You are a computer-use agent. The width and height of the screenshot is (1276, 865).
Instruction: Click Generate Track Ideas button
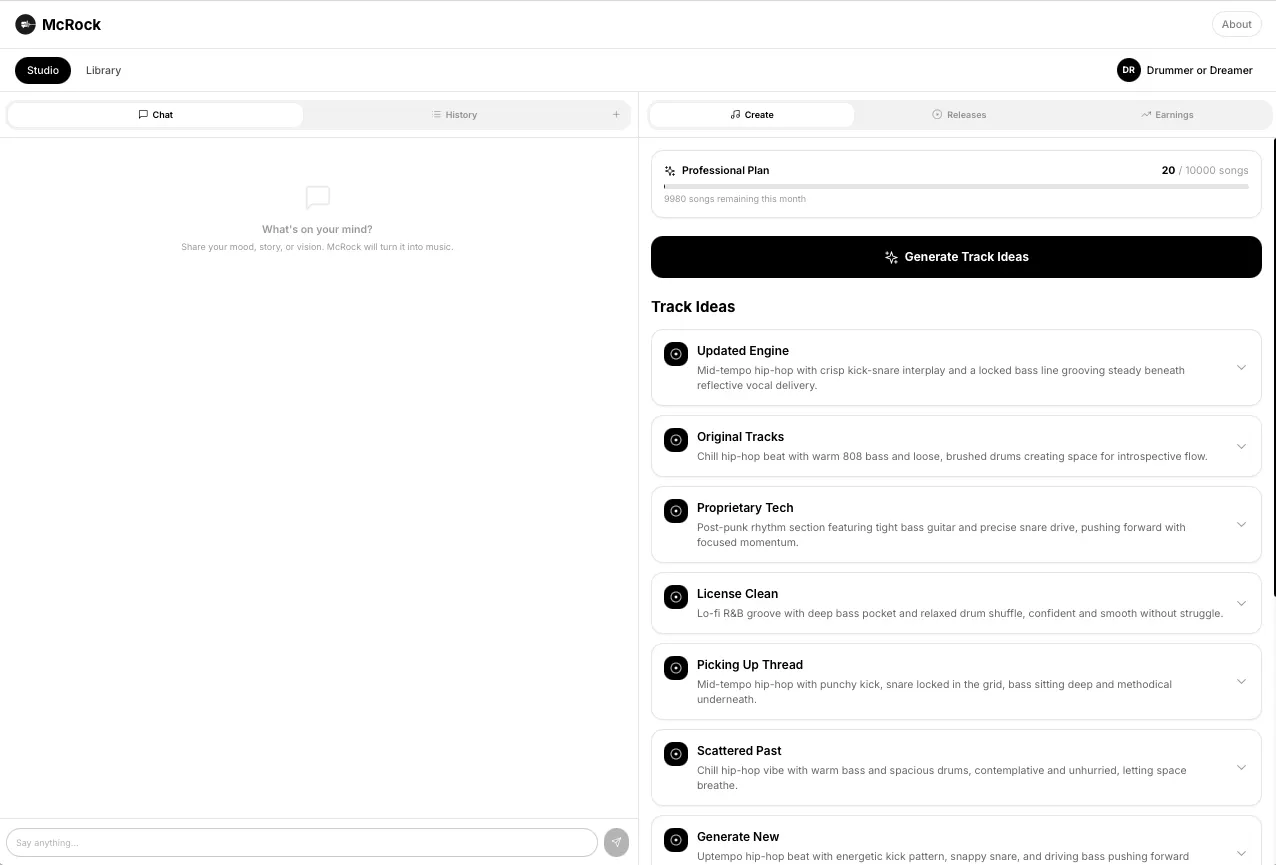[x=956, y=257]
